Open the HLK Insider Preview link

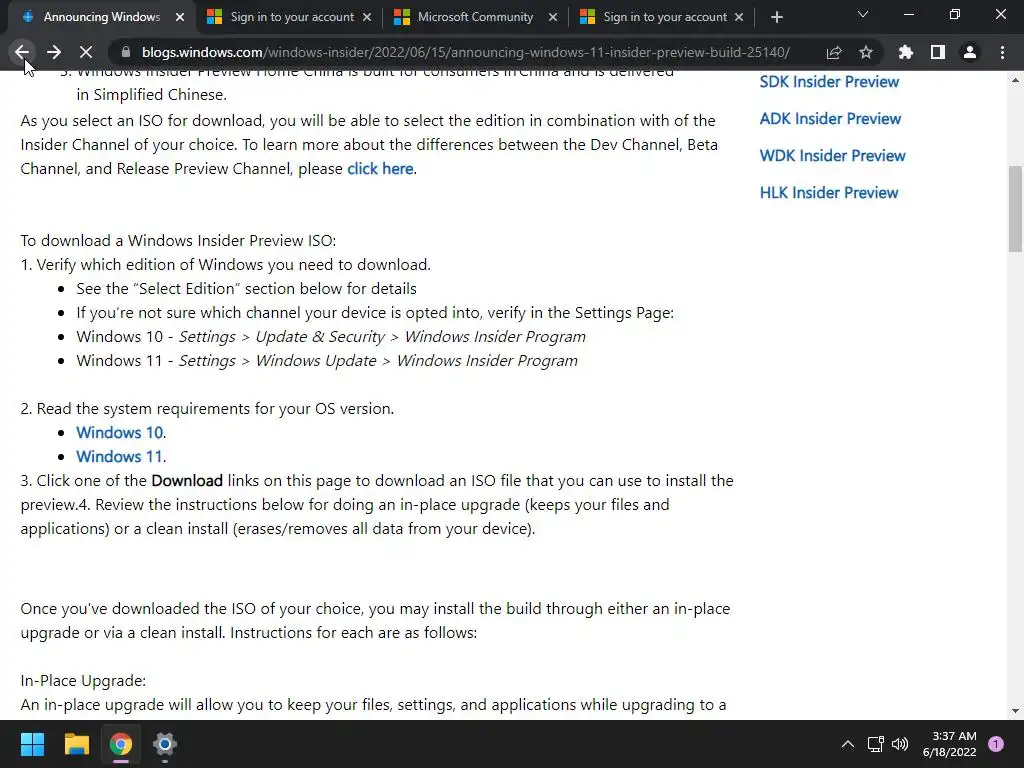pyautogui.click(x=829, y=193)
